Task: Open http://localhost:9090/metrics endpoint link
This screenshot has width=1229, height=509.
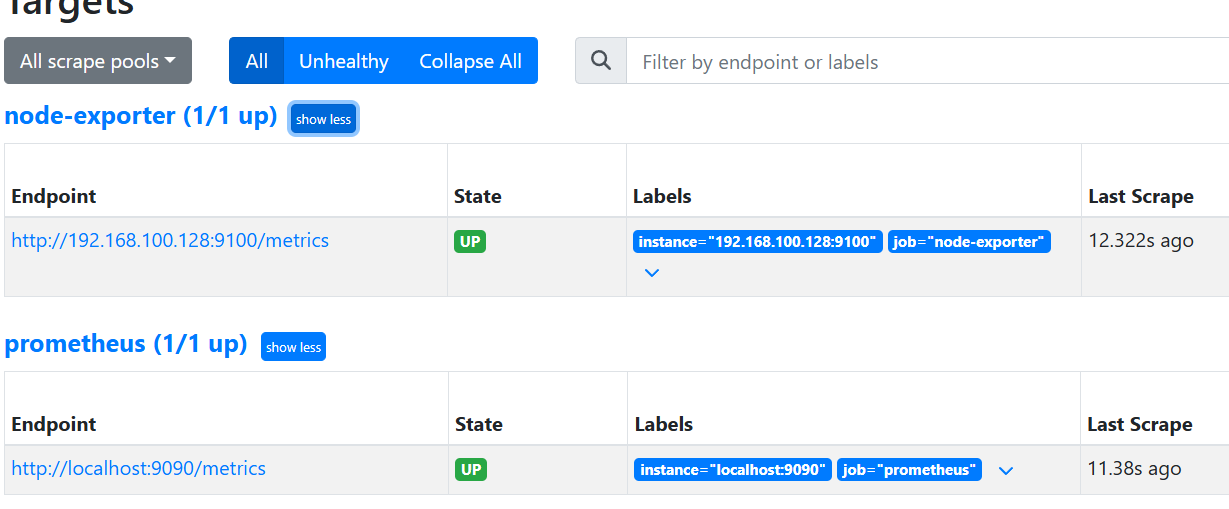Action: [x=139, y=468]
